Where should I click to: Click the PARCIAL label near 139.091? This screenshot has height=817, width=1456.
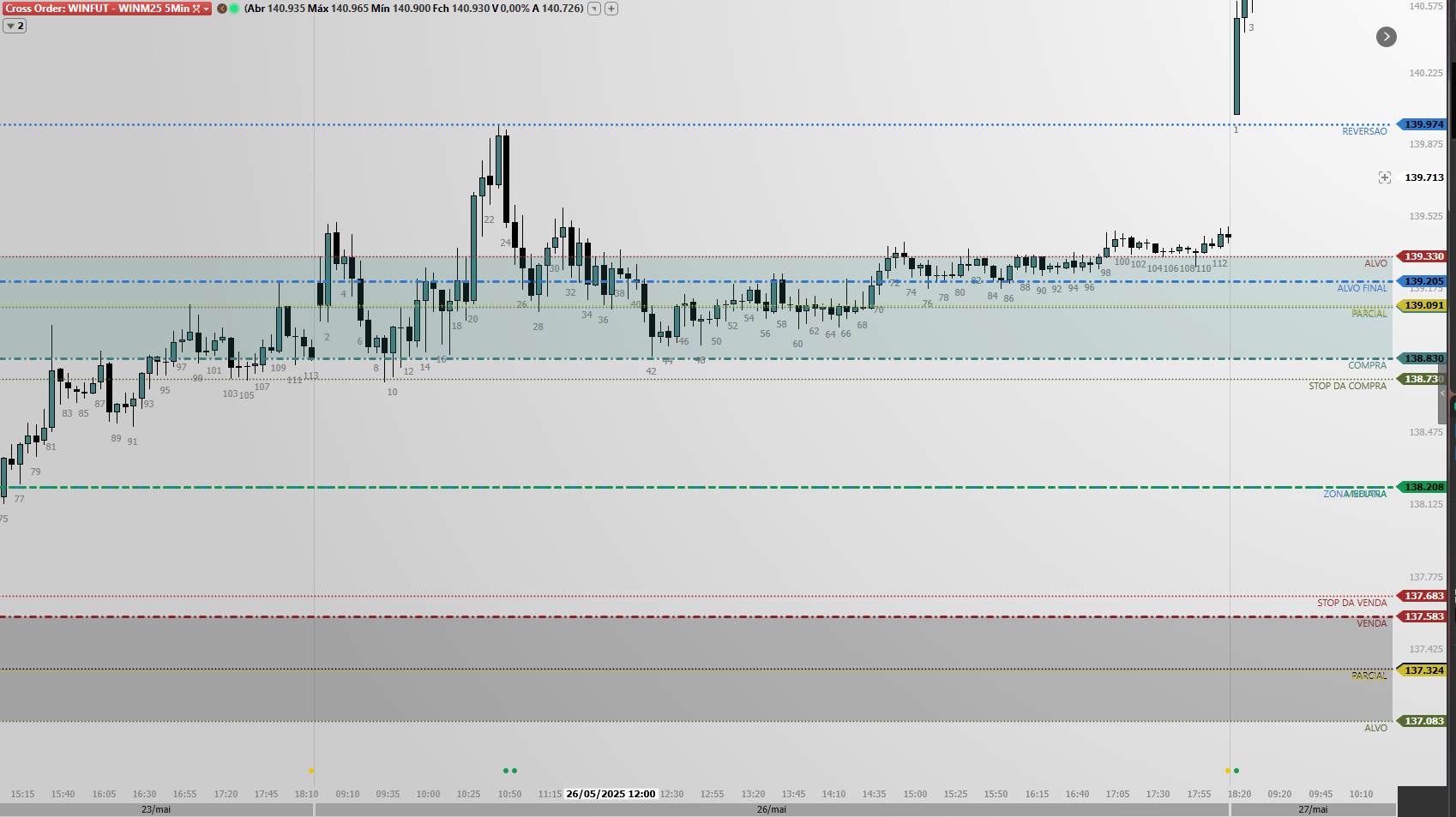[x=1369, y=314]
